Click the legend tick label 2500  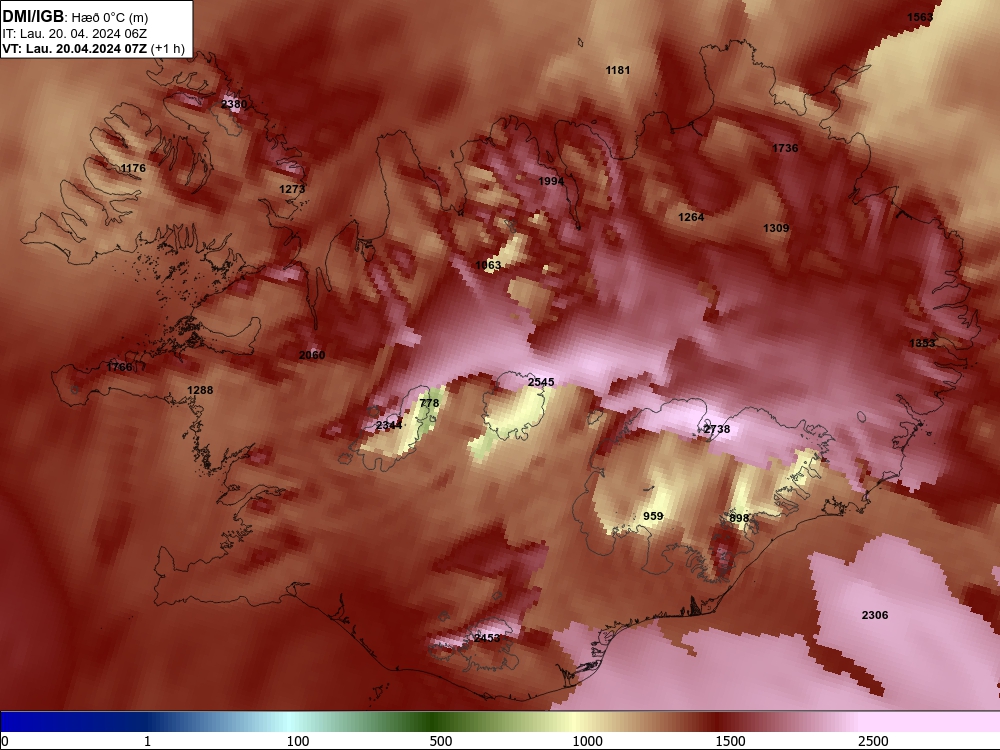click(873, 741)
